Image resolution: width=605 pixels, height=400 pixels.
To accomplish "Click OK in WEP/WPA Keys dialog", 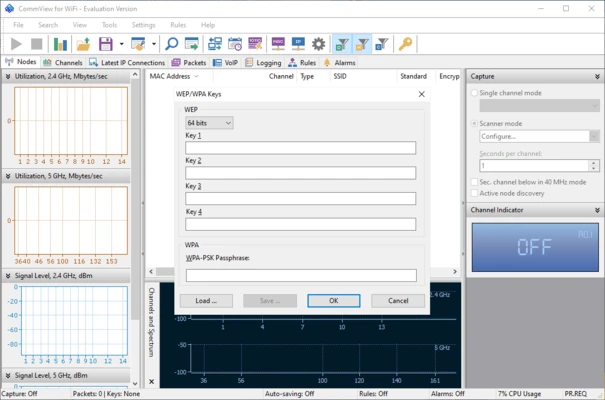I will pyautogui.click(x=334, y=301).
